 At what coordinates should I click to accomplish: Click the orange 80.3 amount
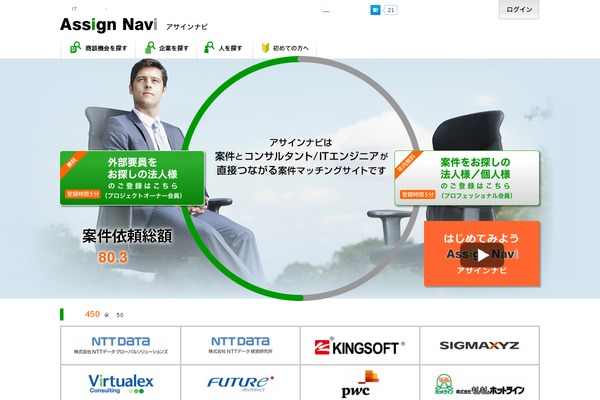[x=112, y=257]
